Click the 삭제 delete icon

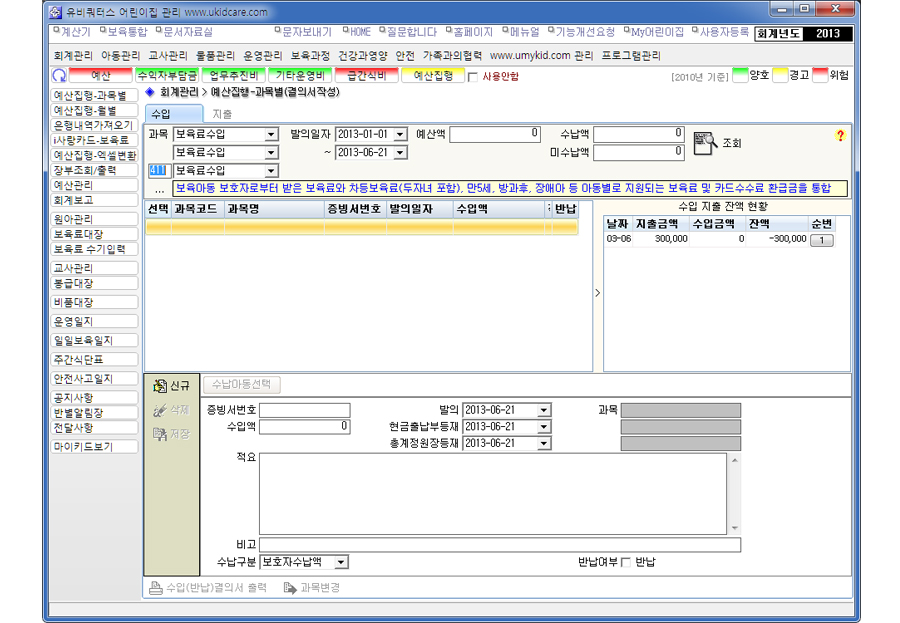click(x=160, y=410)
